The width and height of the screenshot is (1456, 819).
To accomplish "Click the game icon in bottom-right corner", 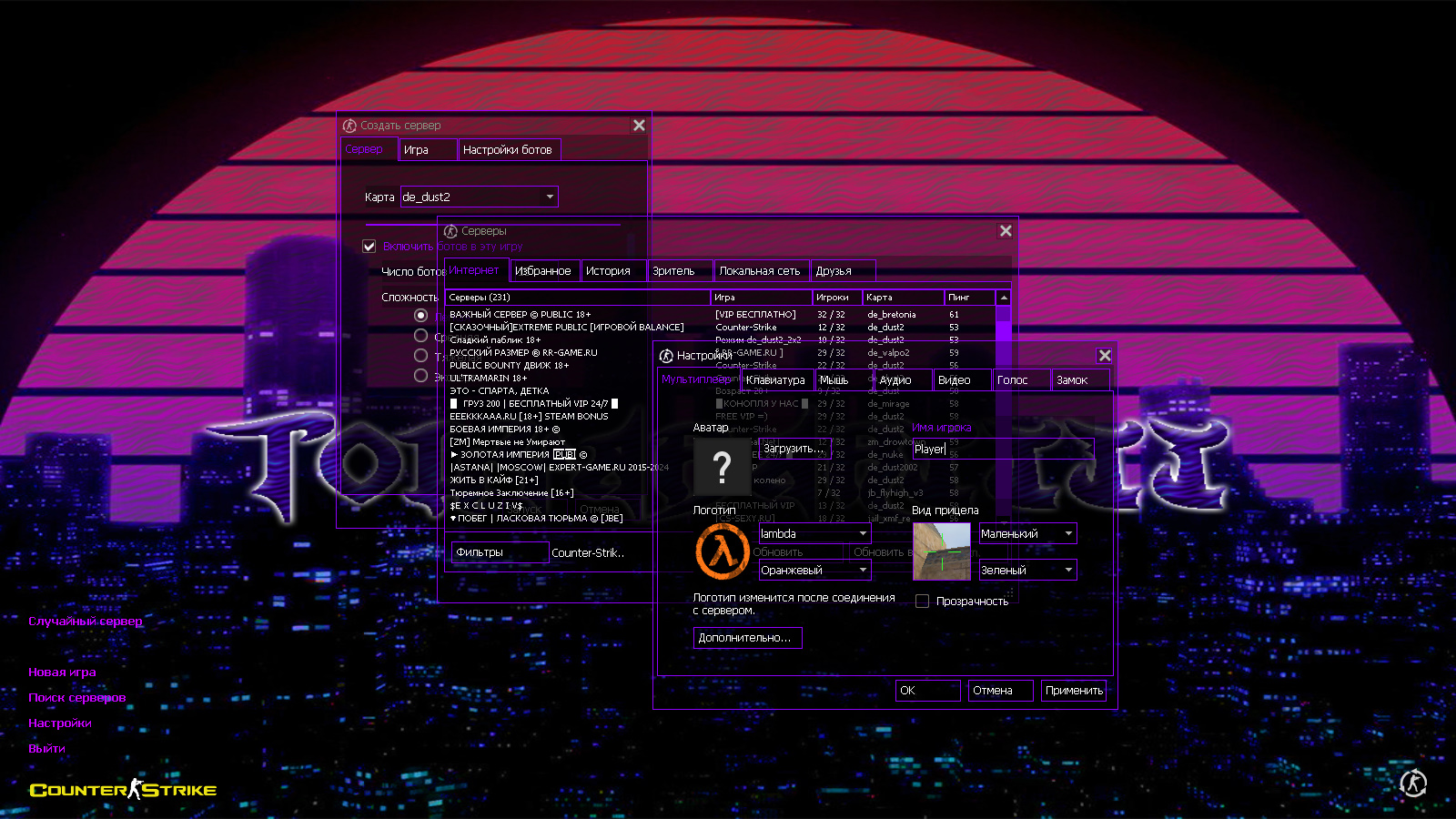I will pyautogui.click(x=1413, y=783).
